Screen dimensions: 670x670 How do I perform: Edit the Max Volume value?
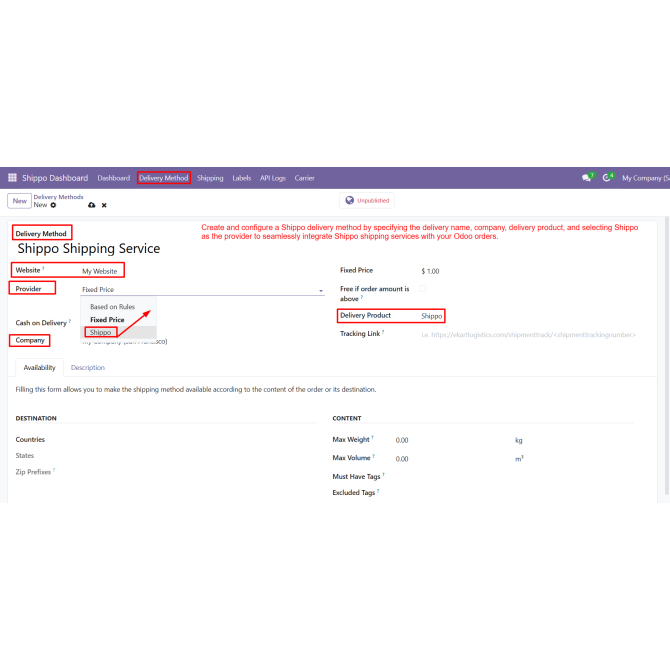[x=402, y=459]
